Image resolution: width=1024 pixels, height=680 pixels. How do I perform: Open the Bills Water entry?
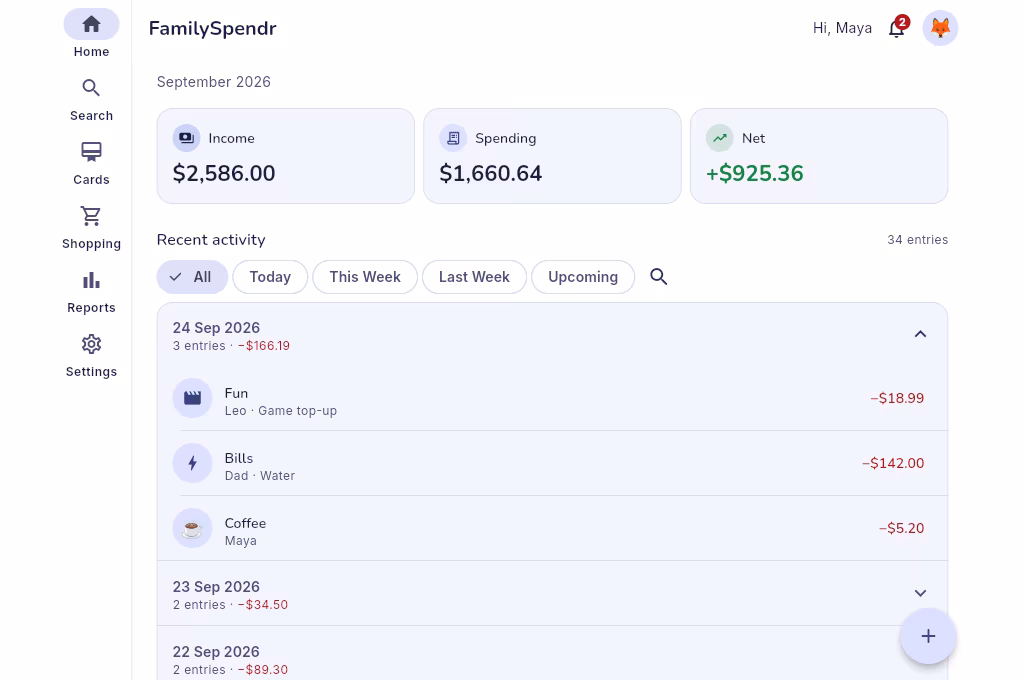click(552, 463)
